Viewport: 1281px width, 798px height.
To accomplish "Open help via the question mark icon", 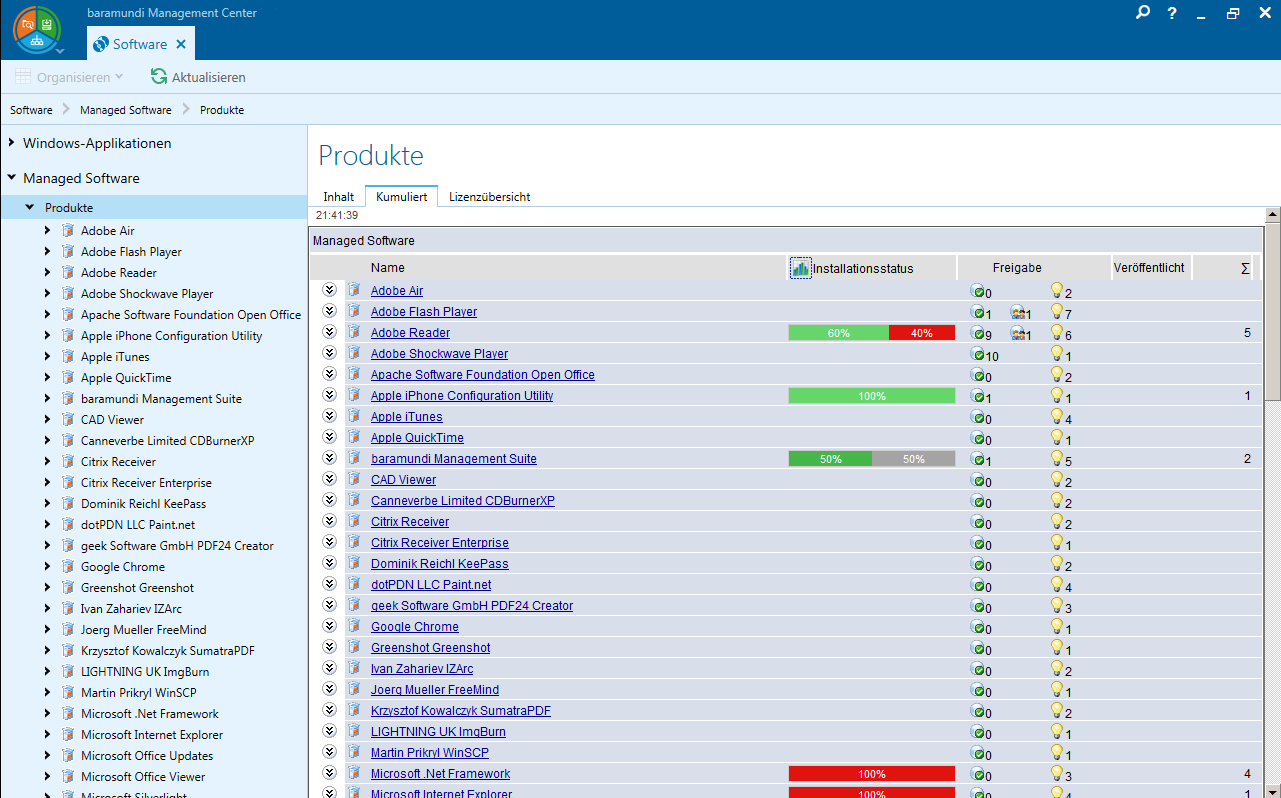I will [1172, 13].
